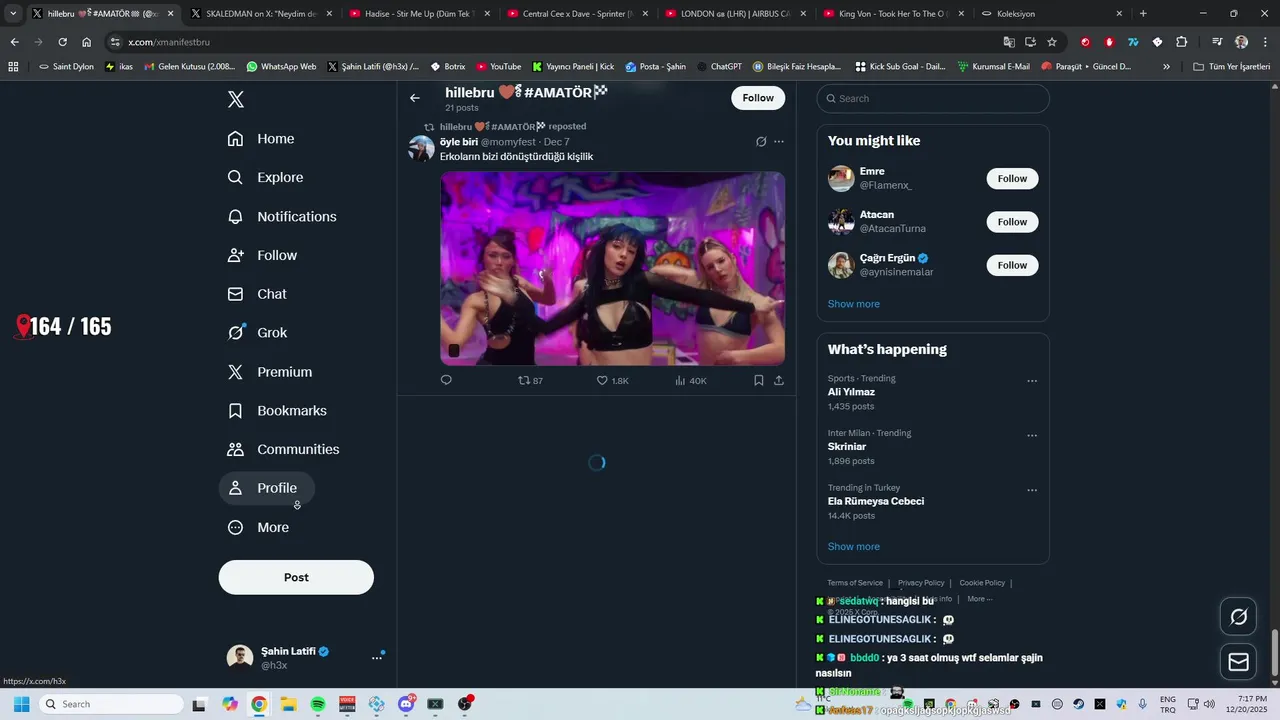Open Terms of Service link
The image size is (1280, 720).
[855, 583]
